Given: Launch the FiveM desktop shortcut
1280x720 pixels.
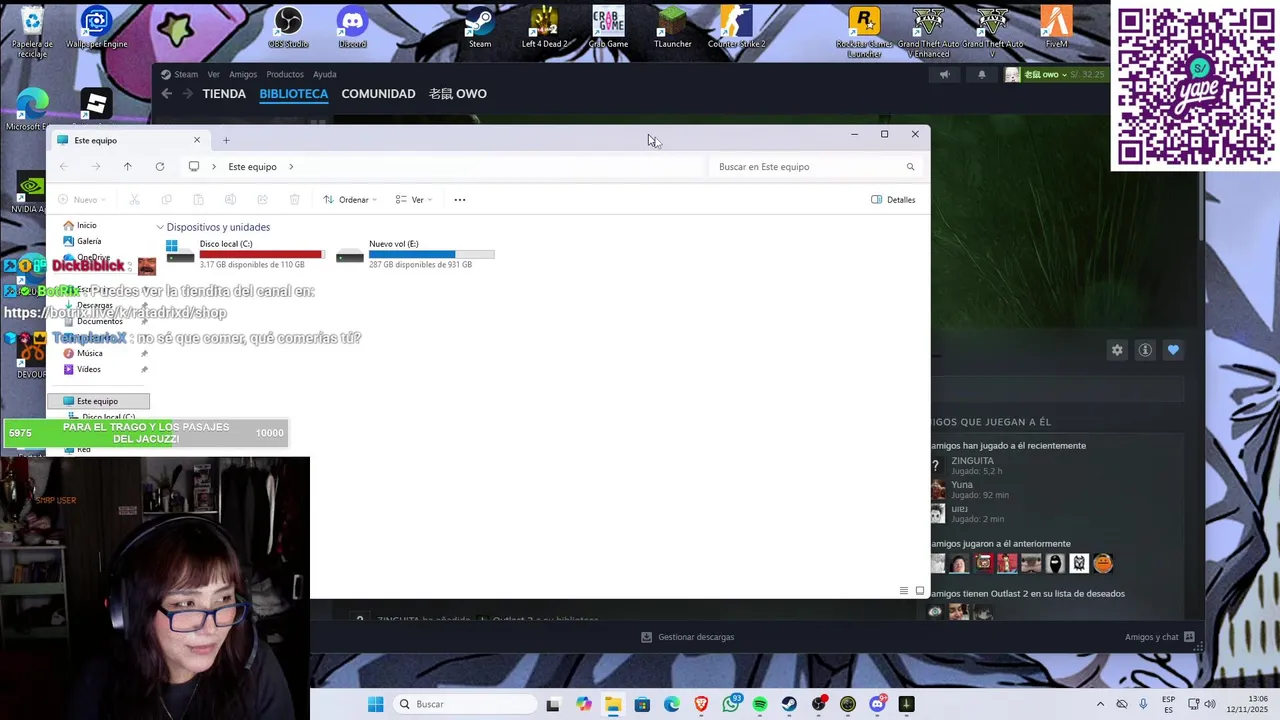Looking at the screenshot, I should coord(1056,27).
